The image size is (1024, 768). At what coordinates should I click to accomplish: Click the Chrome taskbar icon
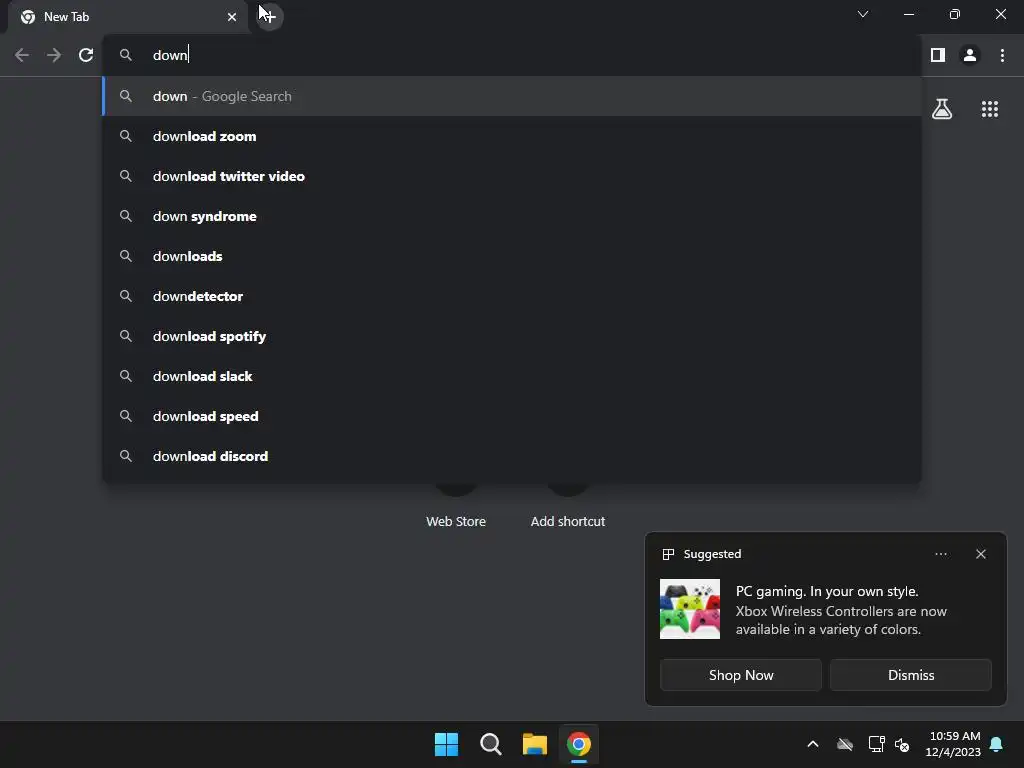579,744
